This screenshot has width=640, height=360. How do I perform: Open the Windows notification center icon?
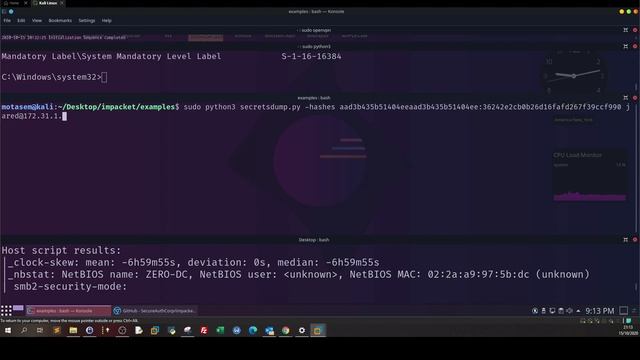pos(629,321)
